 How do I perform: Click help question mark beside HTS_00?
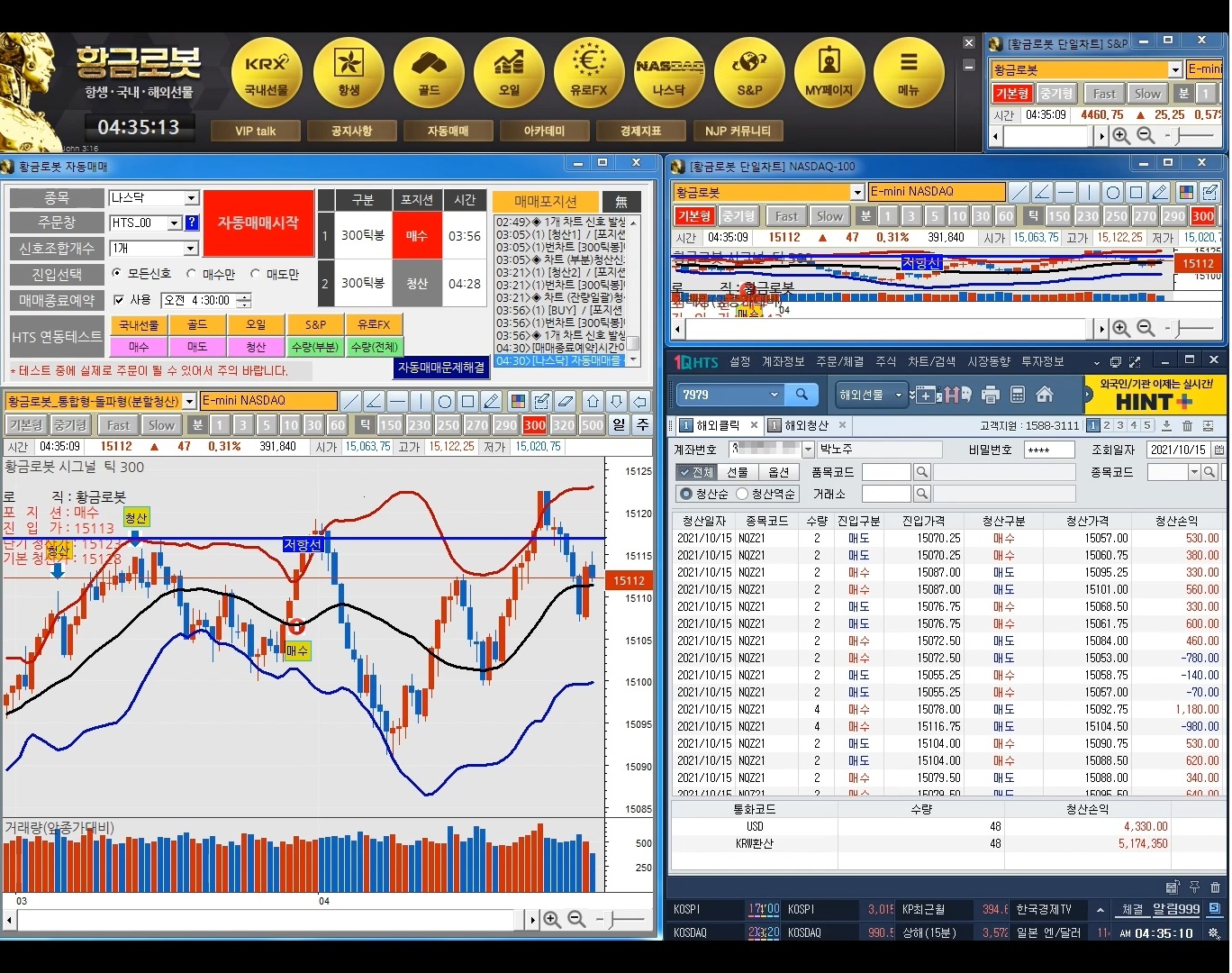tap(192, 223)
